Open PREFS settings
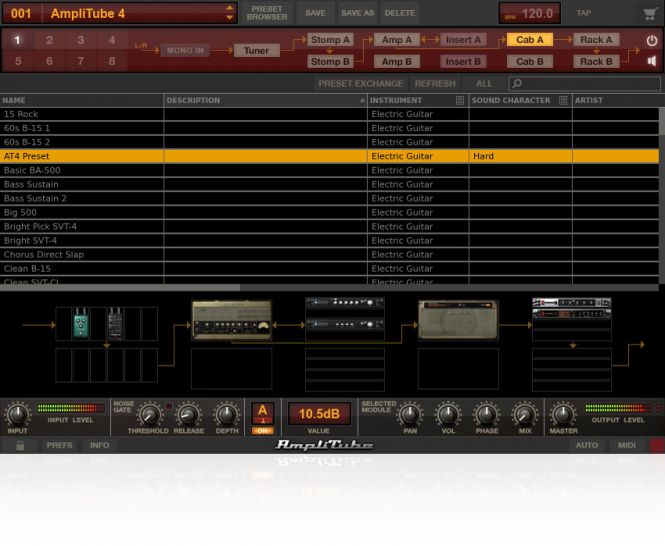The width and height of the screenshot is (665, 546). coord(59,445)
